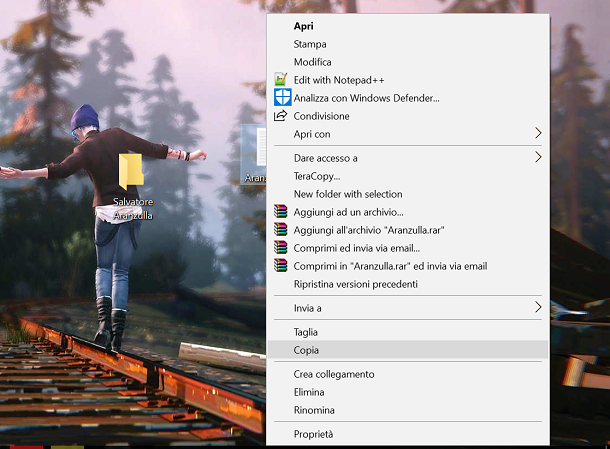Screen dimensions: 610x449
Task: Open the Apri con entry
Action: point(408,134)
